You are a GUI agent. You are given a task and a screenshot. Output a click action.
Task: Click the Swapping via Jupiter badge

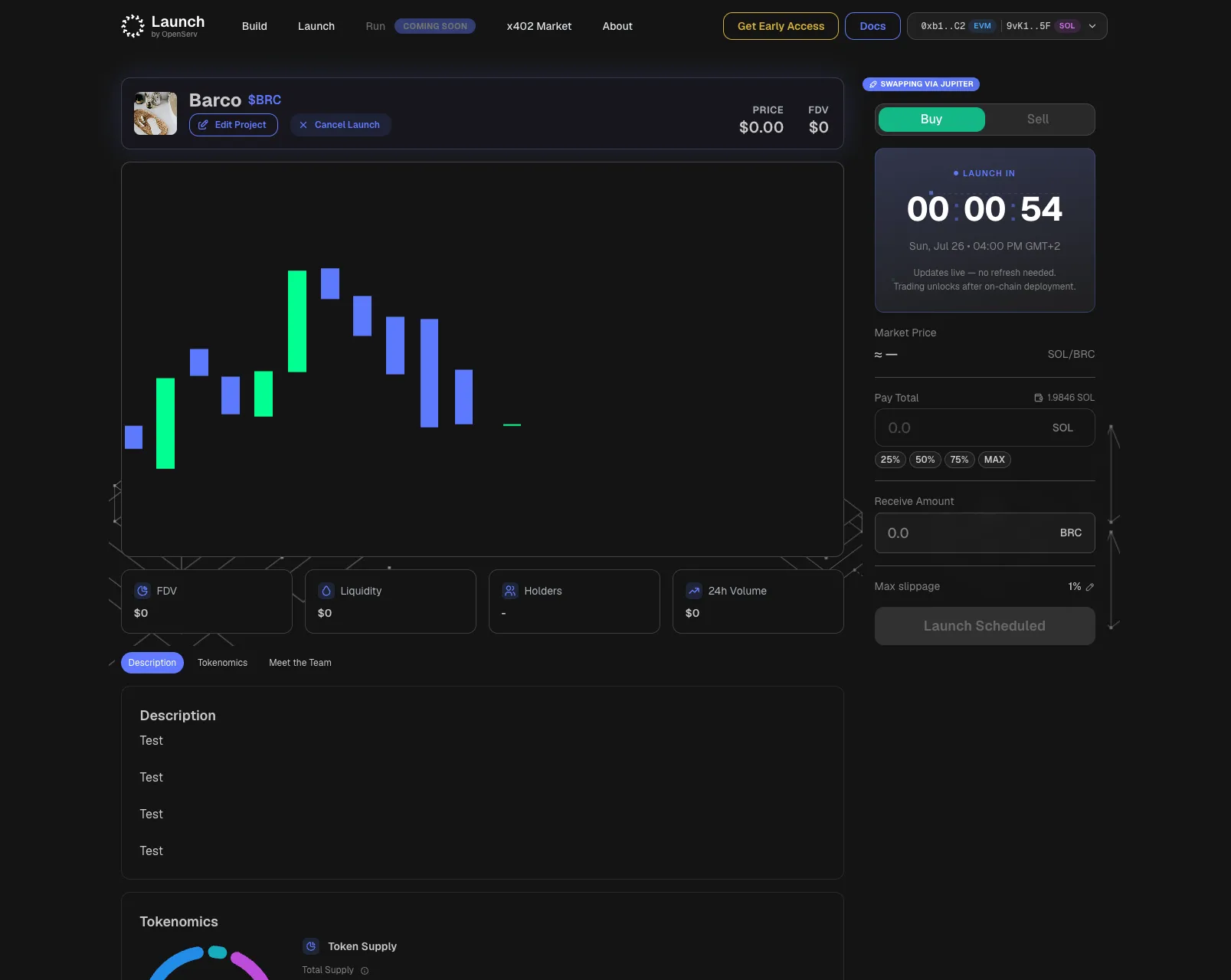coord(921,84)
